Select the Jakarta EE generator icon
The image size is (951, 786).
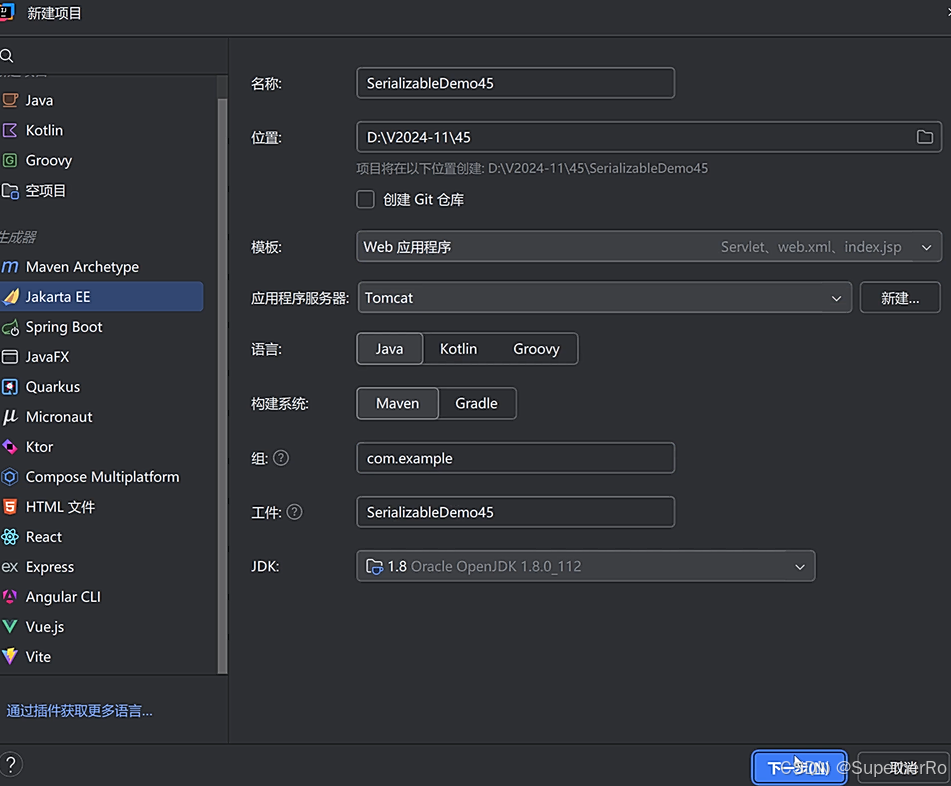click(x=10, y=297)
